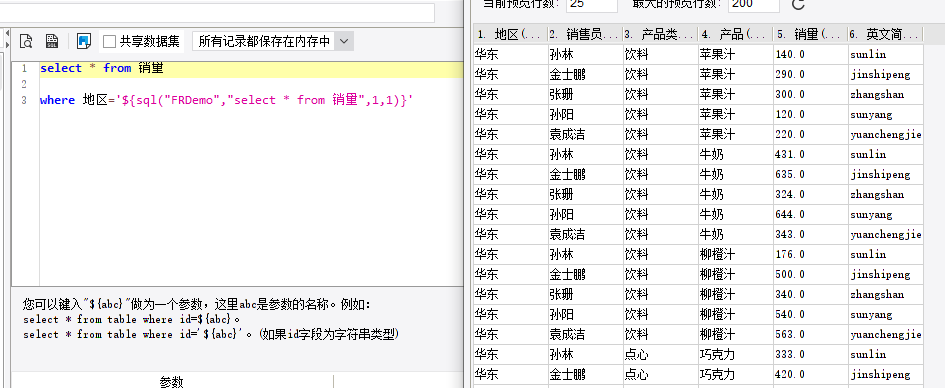
Task: Select the 431.0 sales cell
Action: [810, 155]
